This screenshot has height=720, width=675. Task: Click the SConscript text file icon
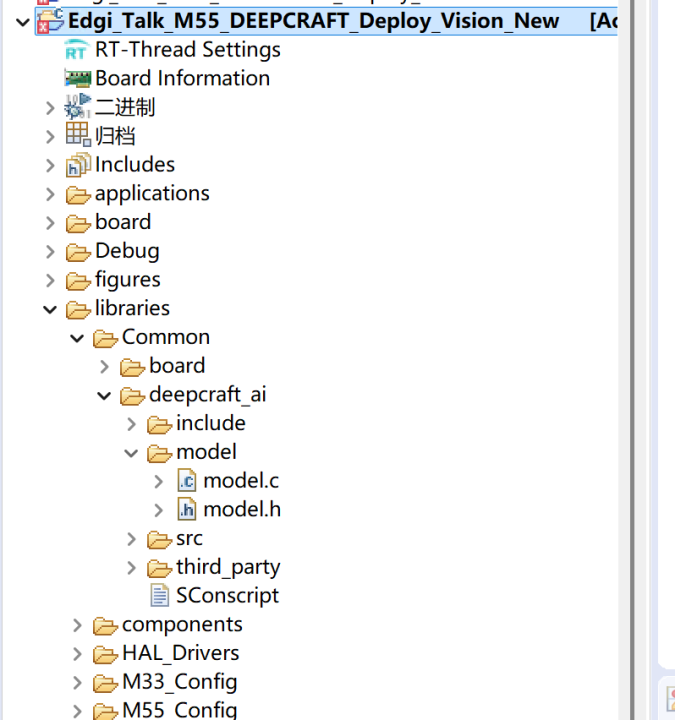click(160, 596)
